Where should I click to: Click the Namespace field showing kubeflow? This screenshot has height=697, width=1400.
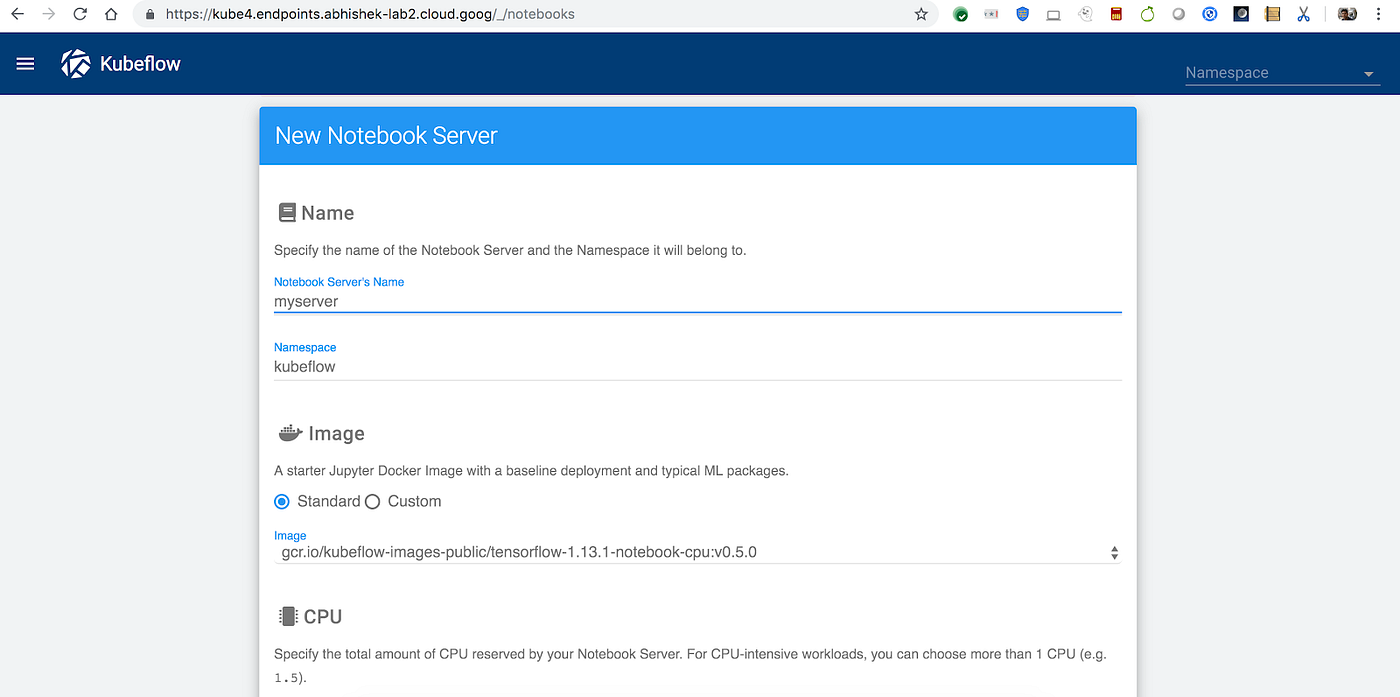coord(698,367)
